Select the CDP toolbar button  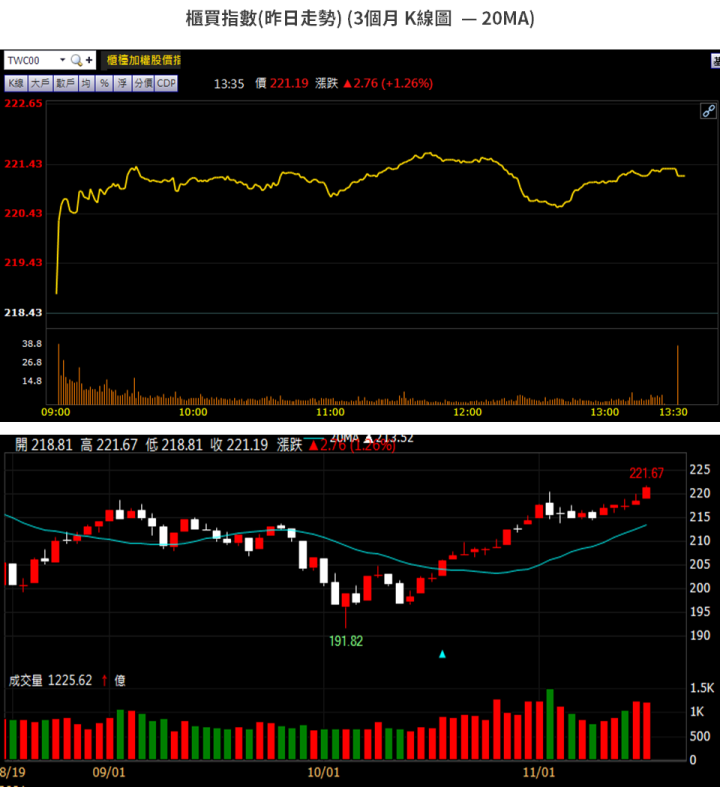pyautogui.click(x=166, y=83)
